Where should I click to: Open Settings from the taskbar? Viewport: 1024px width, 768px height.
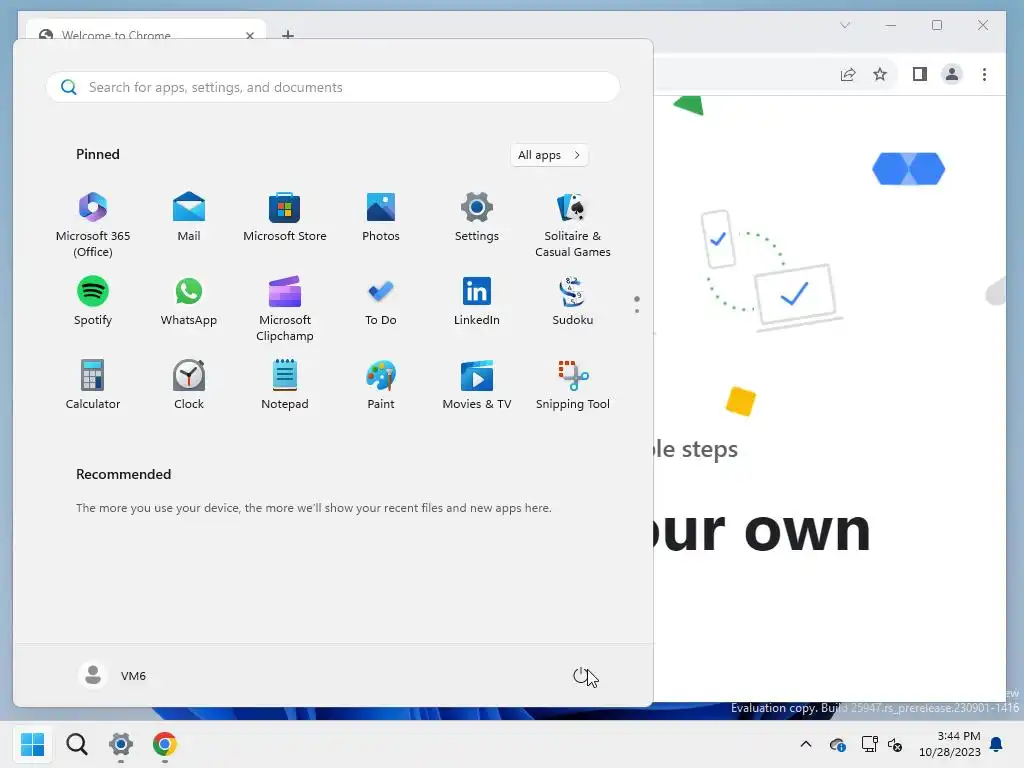[x=121, y=744]
